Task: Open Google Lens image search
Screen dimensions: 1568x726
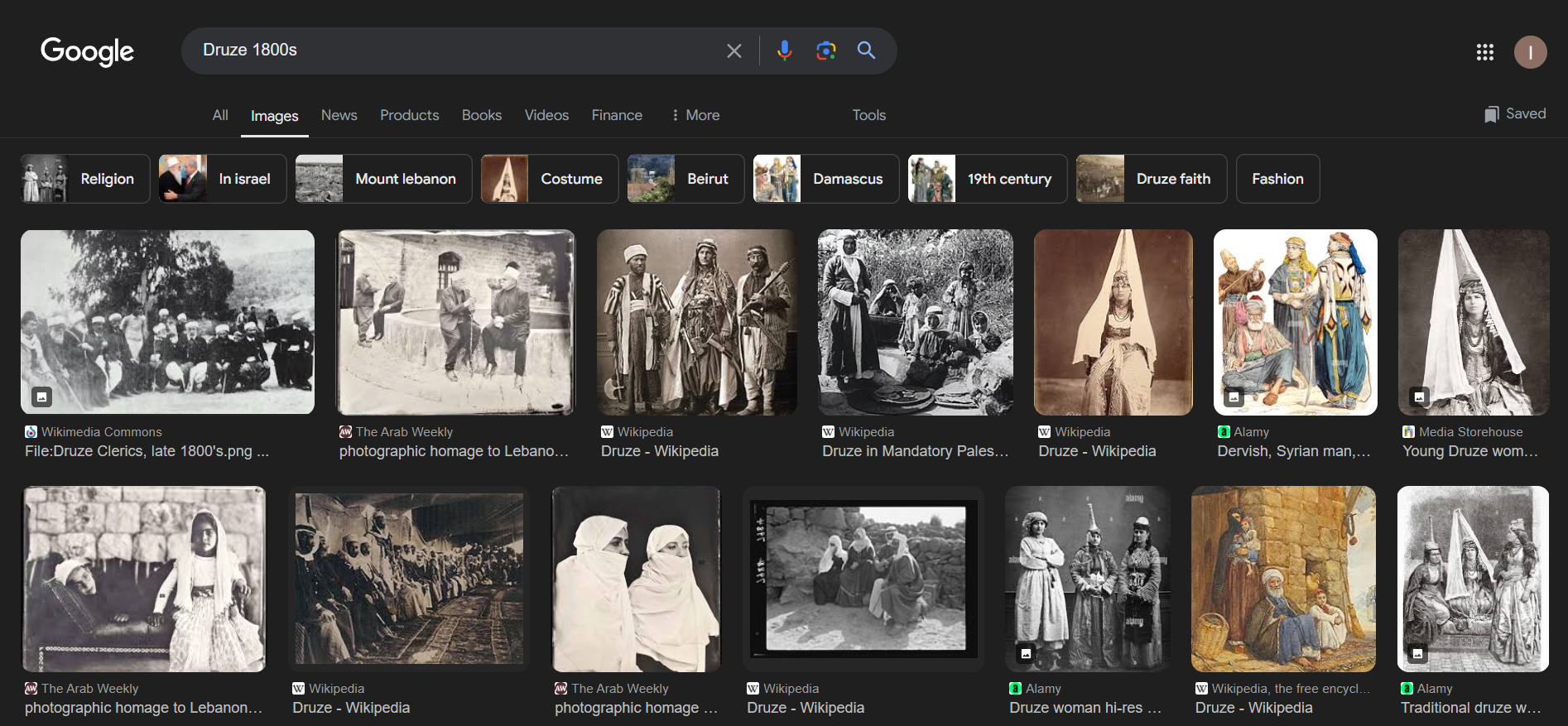Action: pos(825,50)
